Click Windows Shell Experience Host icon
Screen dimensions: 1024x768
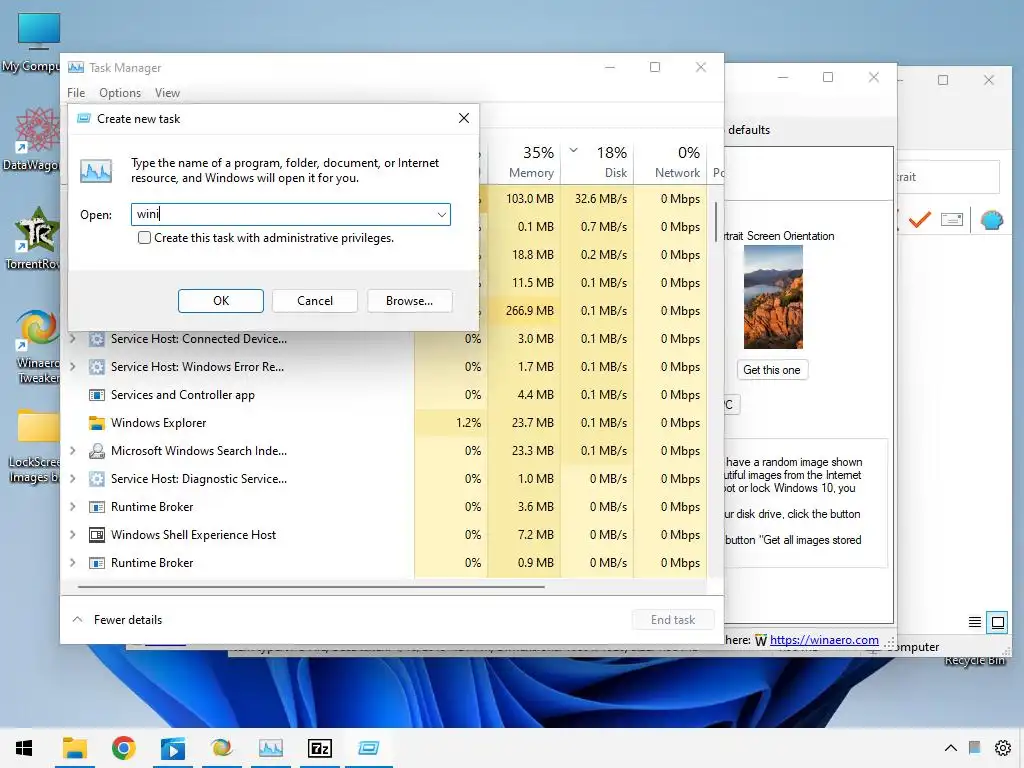click(97, 535)
